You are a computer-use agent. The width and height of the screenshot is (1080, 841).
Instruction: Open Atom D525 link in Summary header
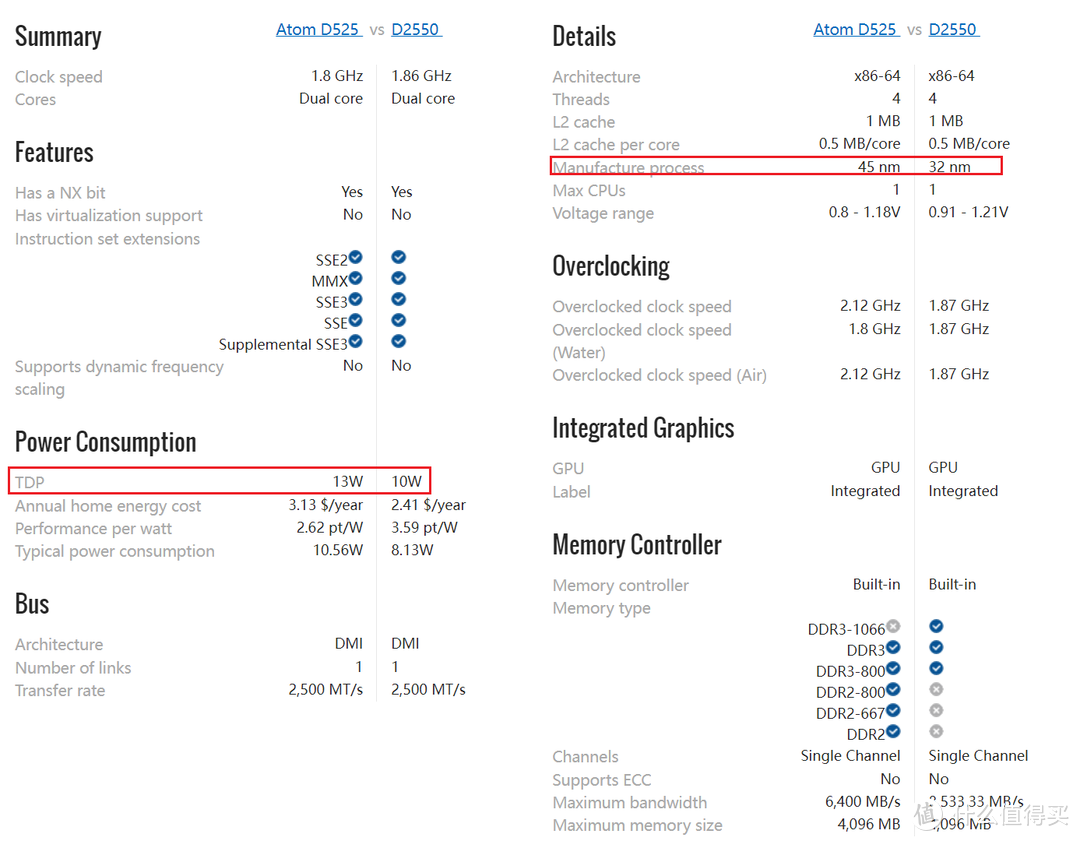coord(319,30)
